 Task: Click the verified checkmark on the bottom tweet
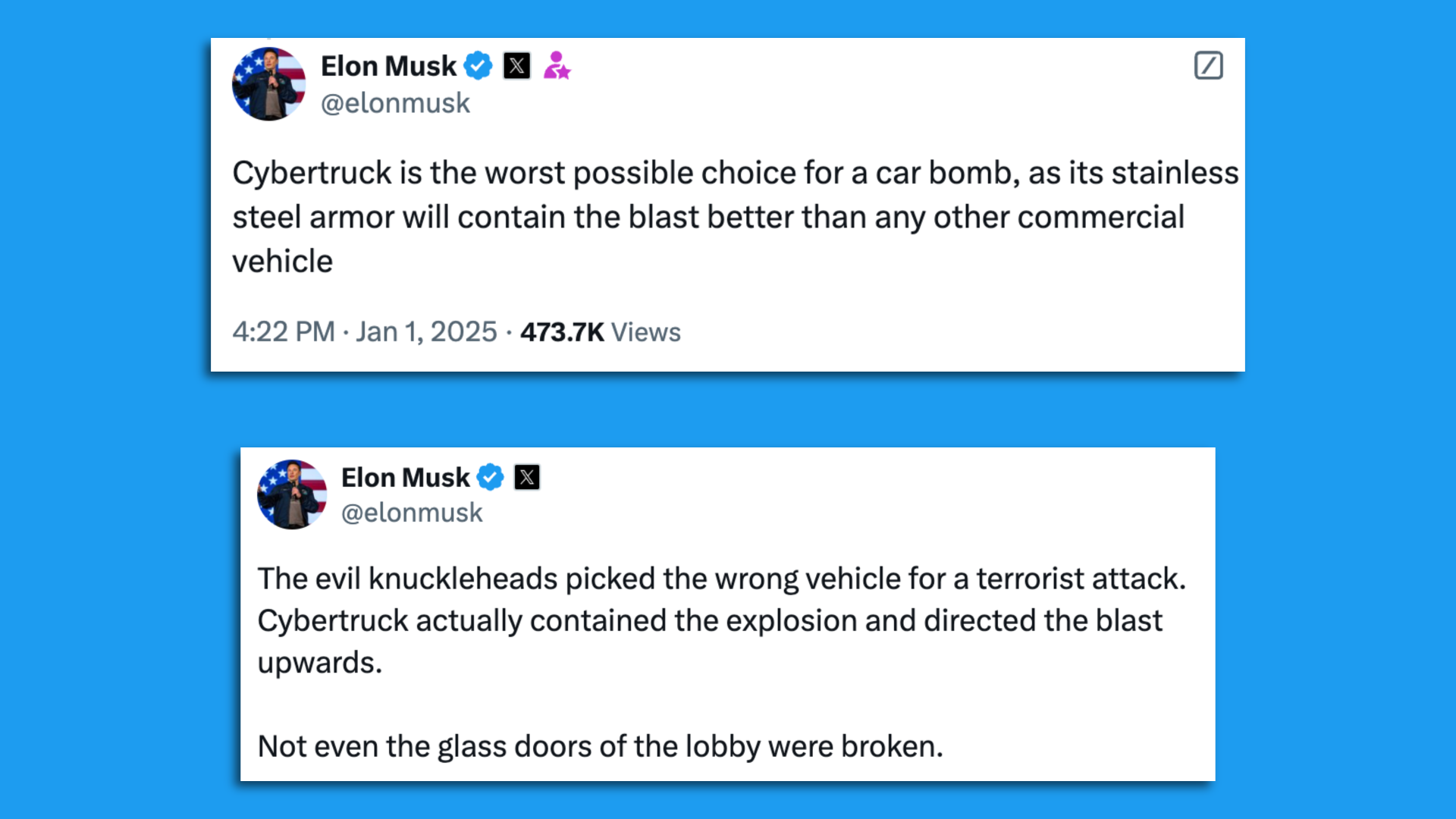[491, 477]
